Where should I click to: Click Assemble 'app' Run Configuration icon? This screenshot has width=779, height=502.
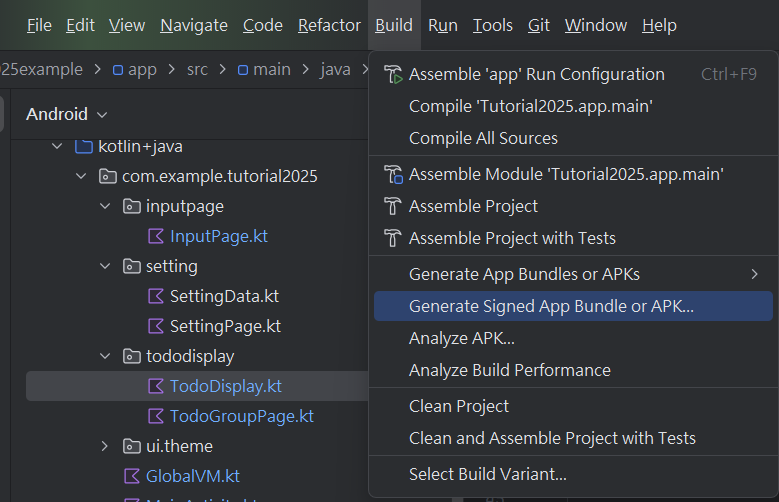click(x=392, y=74)
